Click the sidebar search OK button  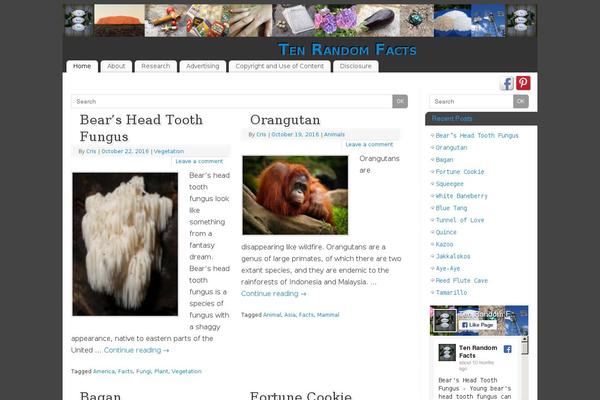click(520, 101)
